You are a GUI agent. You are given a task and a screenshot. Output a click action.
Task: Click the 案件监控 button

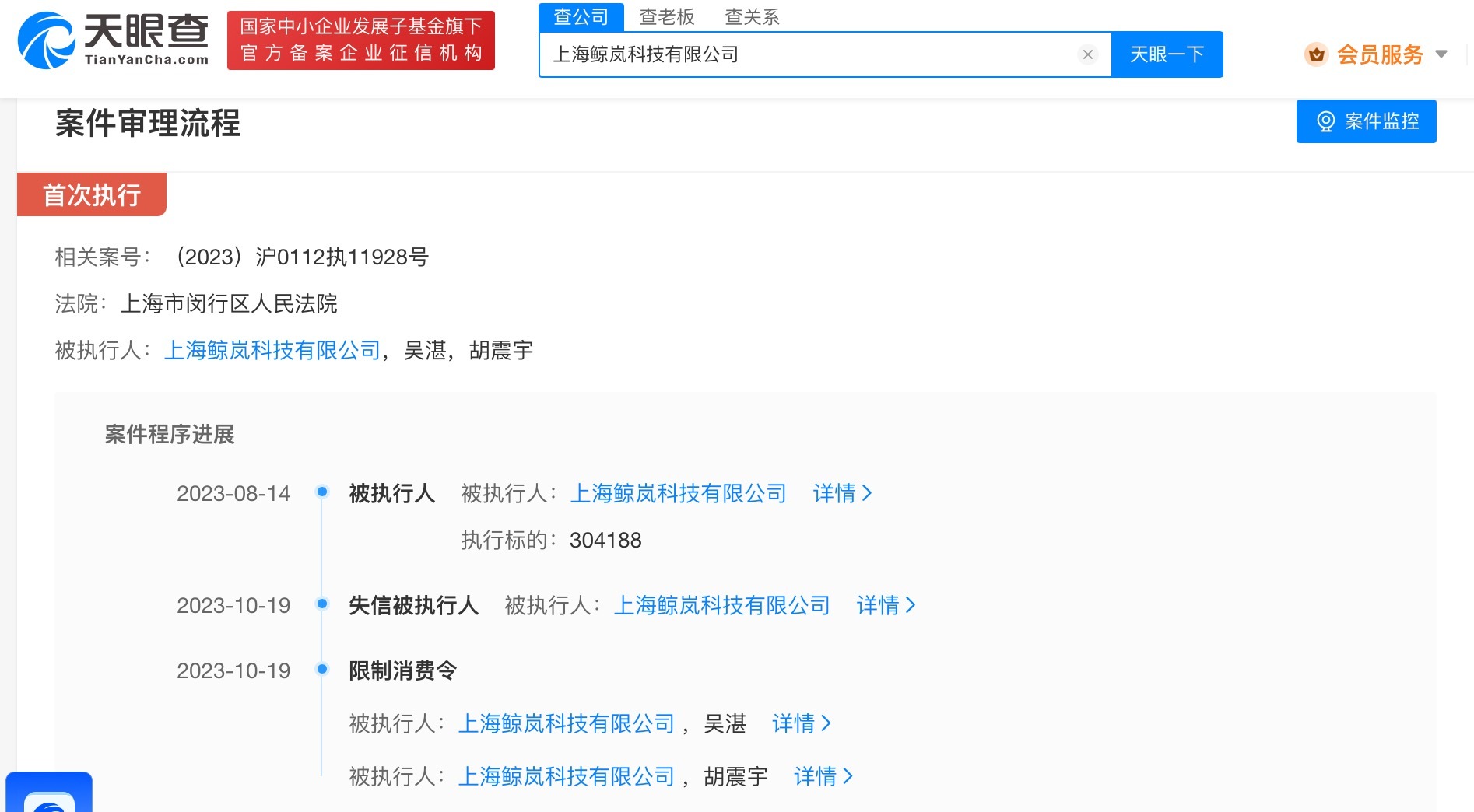pyautogui.click(x=1367, y=121)
